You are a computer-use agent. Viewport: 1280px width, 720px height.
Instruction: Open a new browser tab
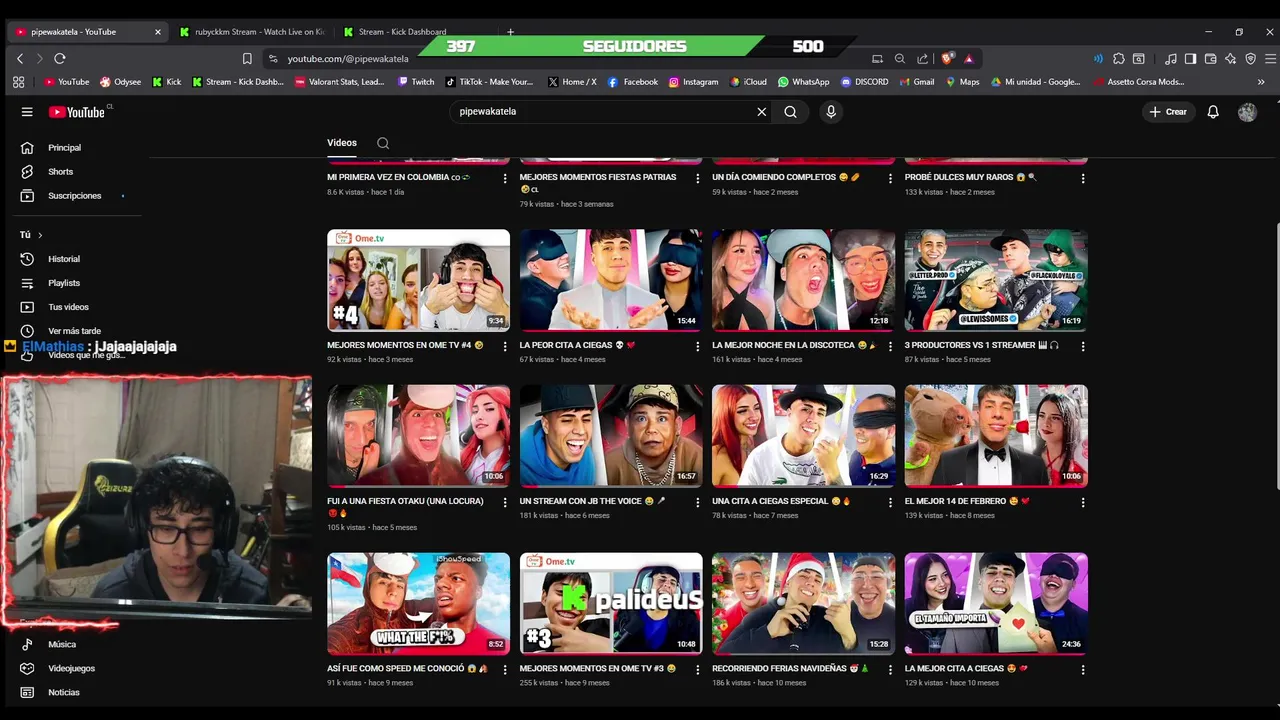tap(510, 32)
